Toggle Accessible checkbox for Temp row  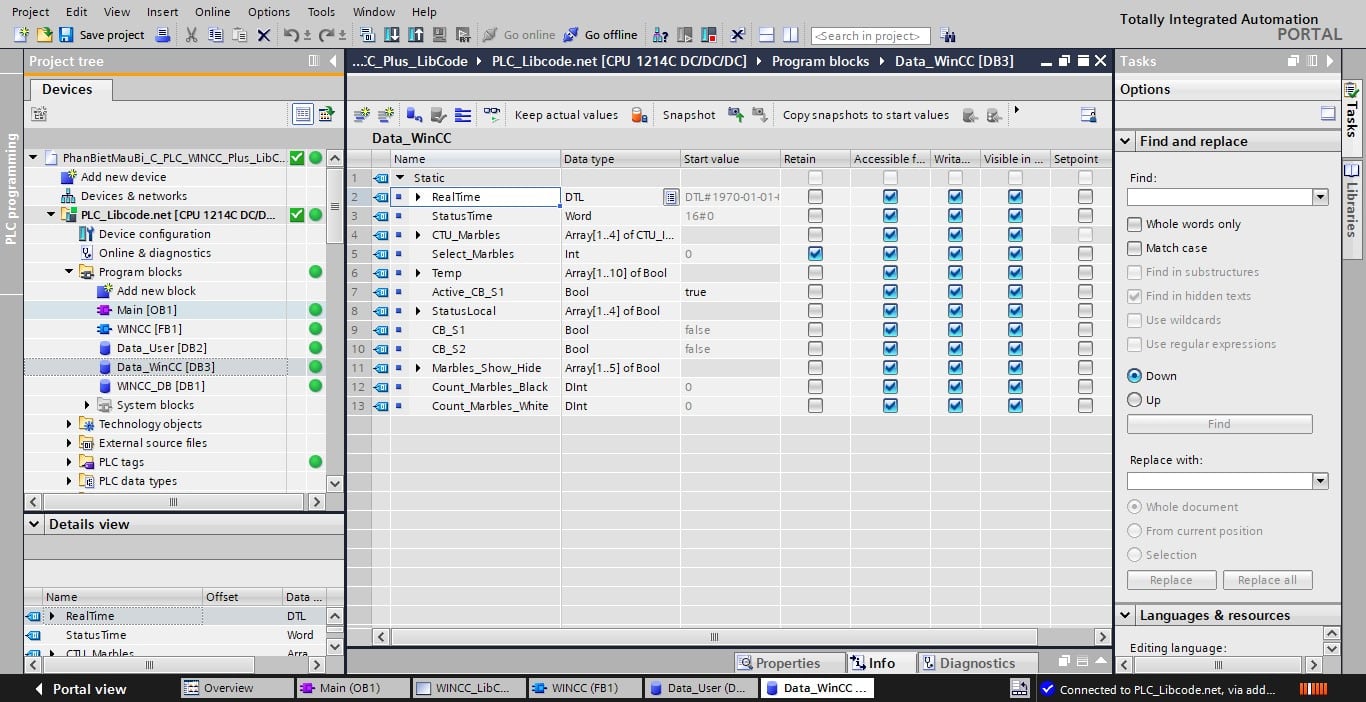[890, 273]
